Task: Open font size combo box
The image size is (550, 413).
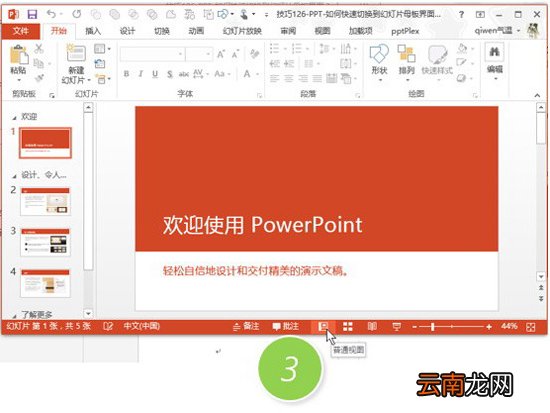Action: 199,54
